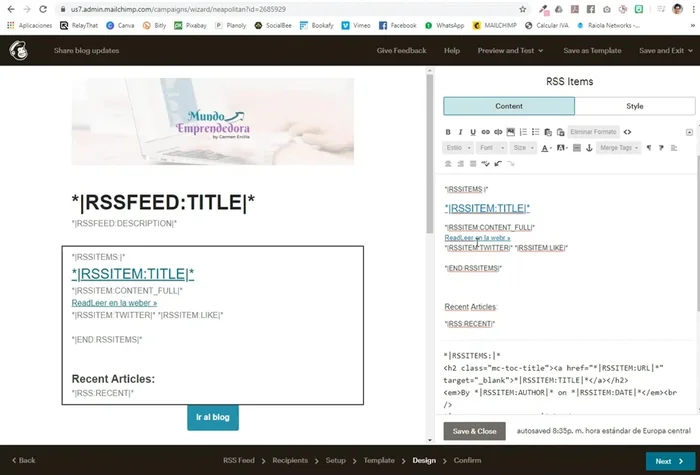Open the Estilo dropdown

point(456,148)
